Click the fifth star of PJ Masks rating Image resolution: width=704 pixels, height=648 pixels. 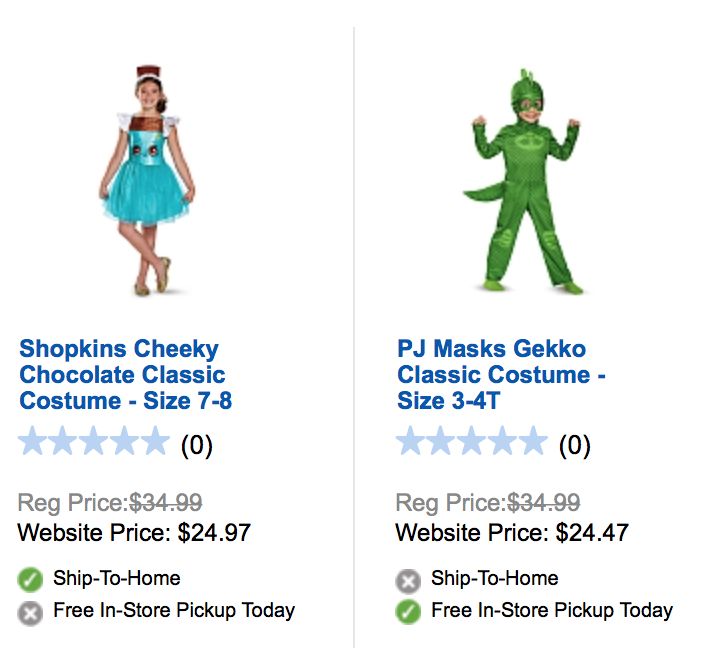(x=531, y=442)
